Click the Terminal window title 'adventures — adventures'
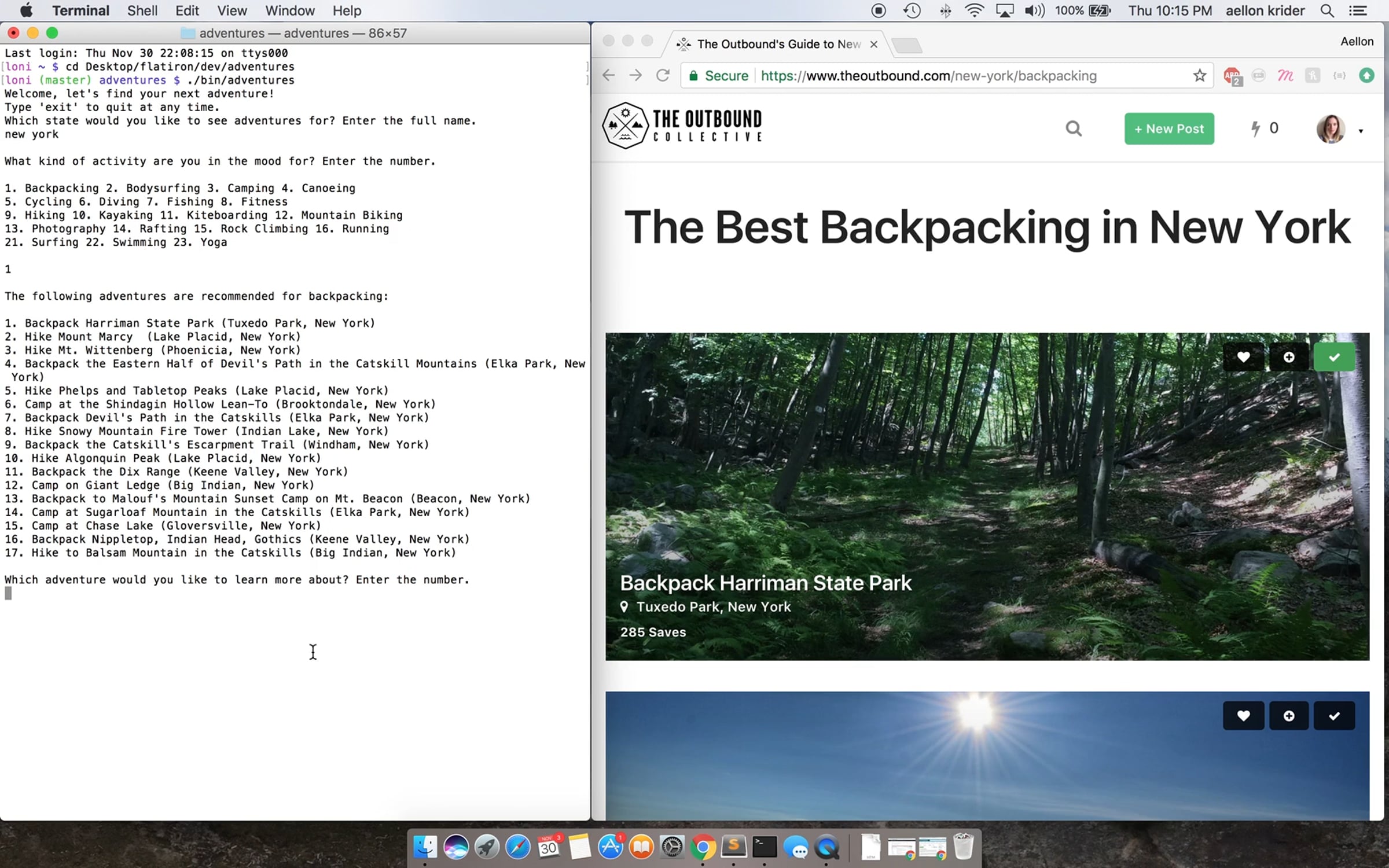1389x868 pixels. tap(303, 34)
